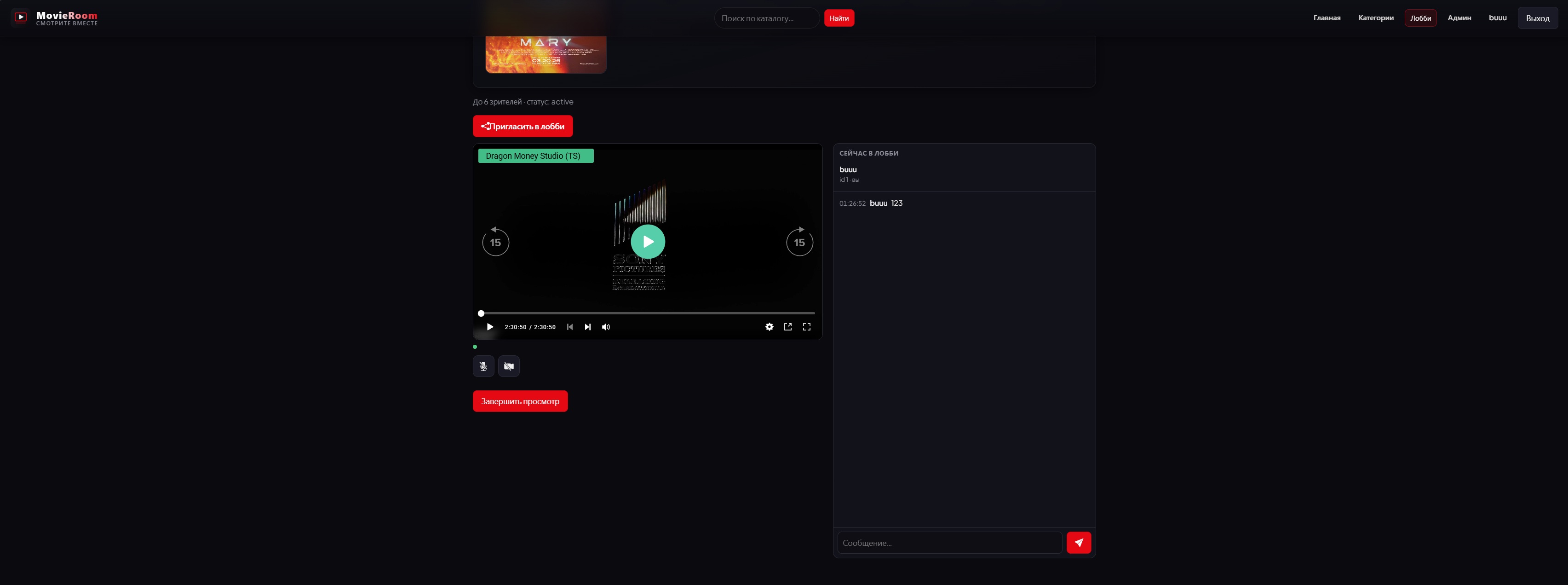Click Пригласить в лобби button
Viewport: 1568px width, 585px height.
pyautogui.click(x=522, y=126)
